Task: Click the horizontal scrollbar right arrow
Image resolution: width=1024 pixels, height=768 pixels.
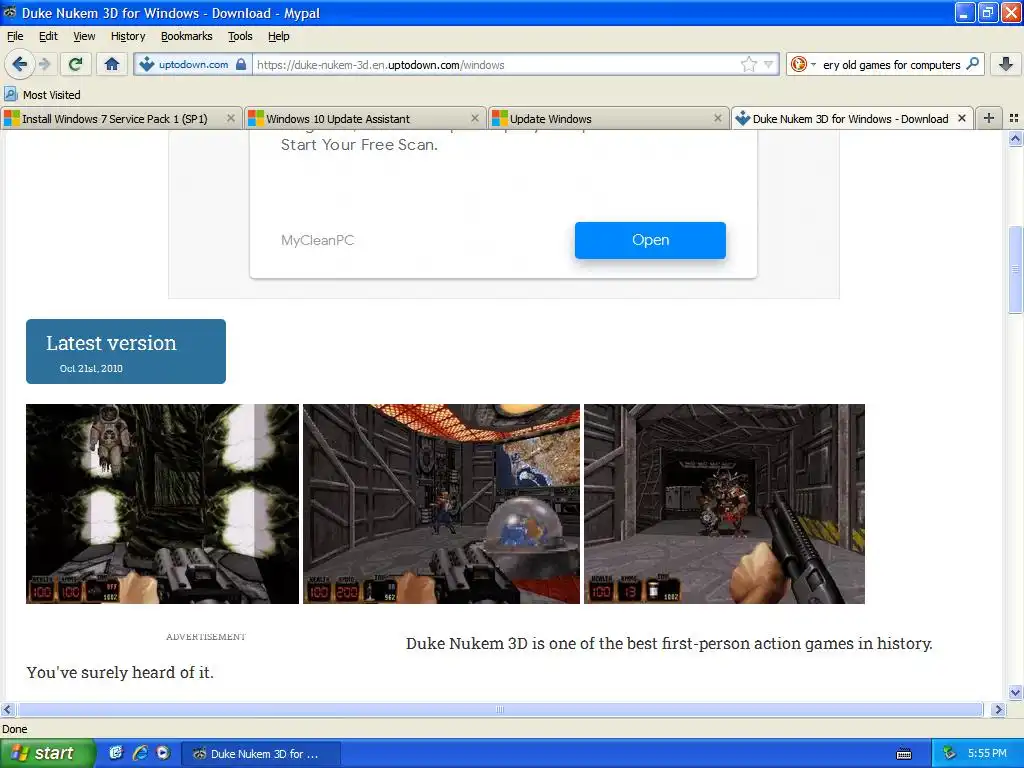Action: [x=998, y=709]
